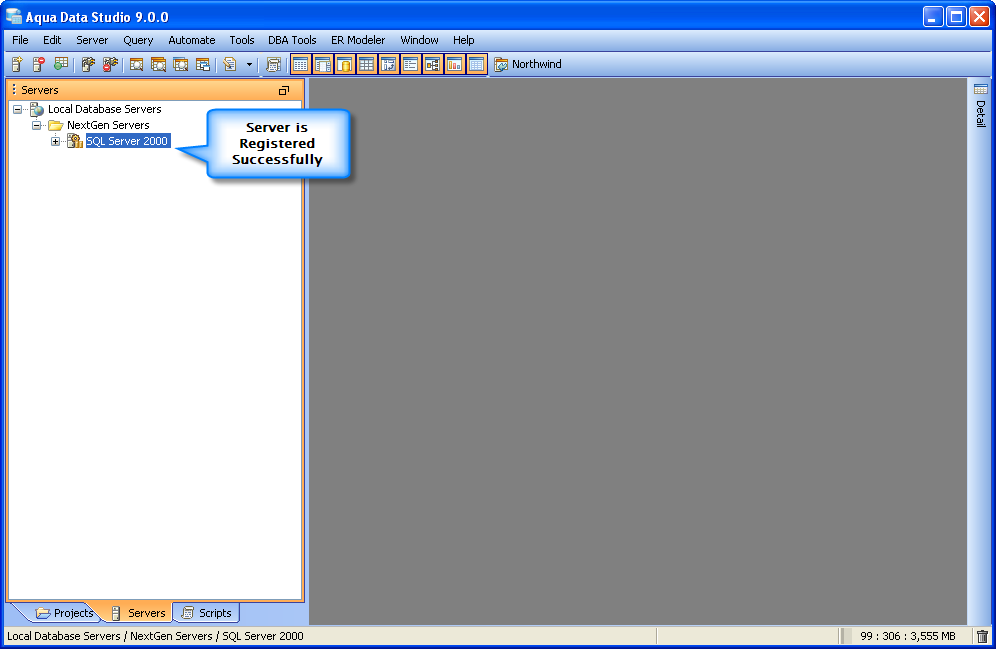This screenshot has height=649, width=996.
Task: Click the NextGen Servers folder icon
Action: click(x=56, y=125)
